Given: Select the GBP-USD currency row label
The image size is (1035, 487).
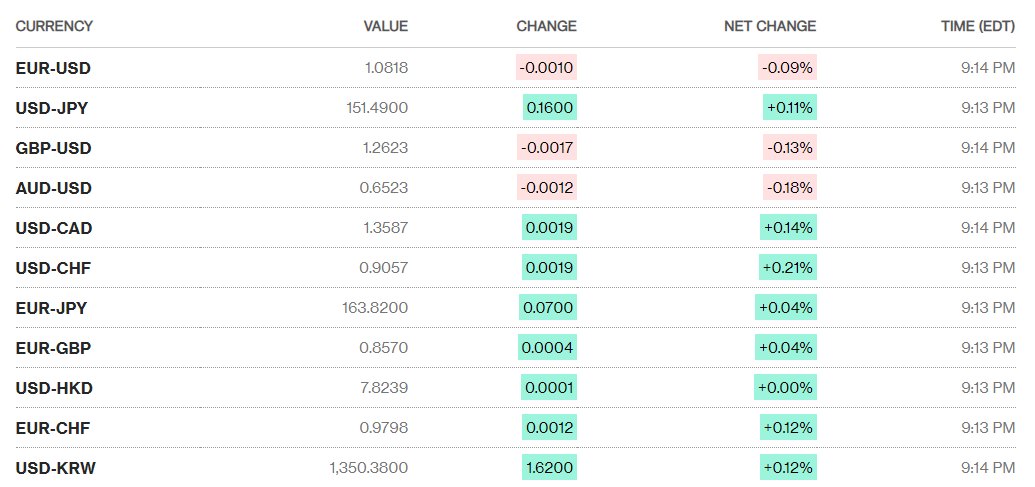Looking at the screenshot, I should [x=53, y=148].
